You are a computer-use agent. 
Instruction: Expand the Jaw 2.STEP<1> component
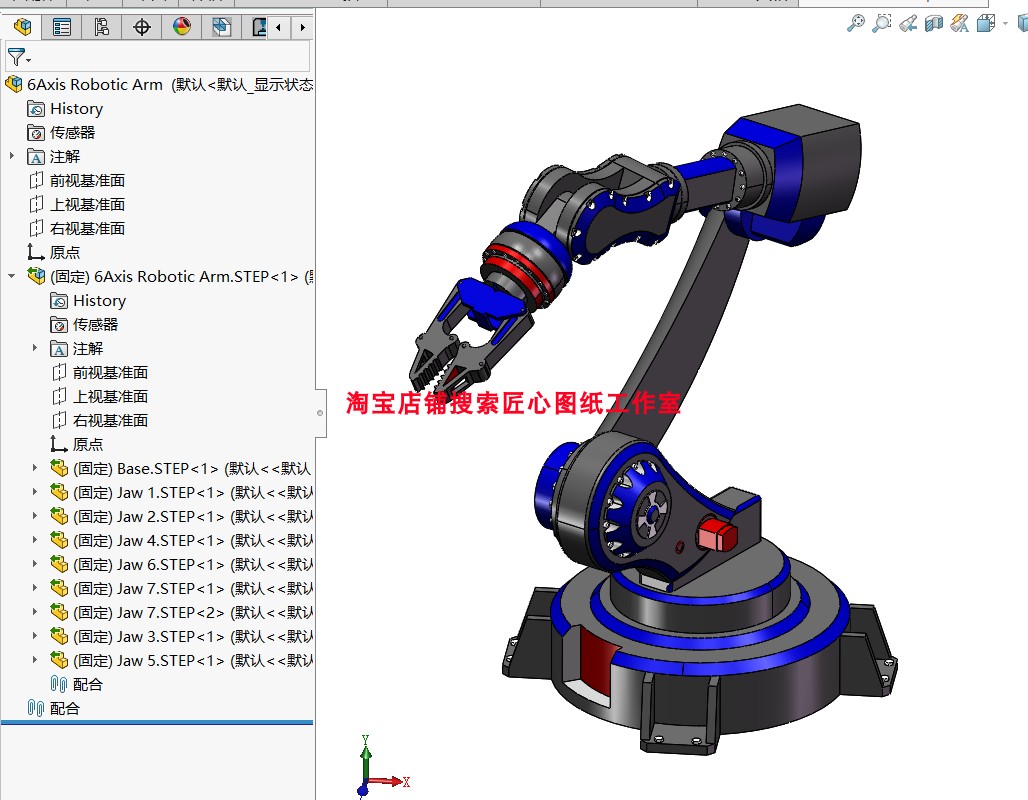tap(35, 516)
